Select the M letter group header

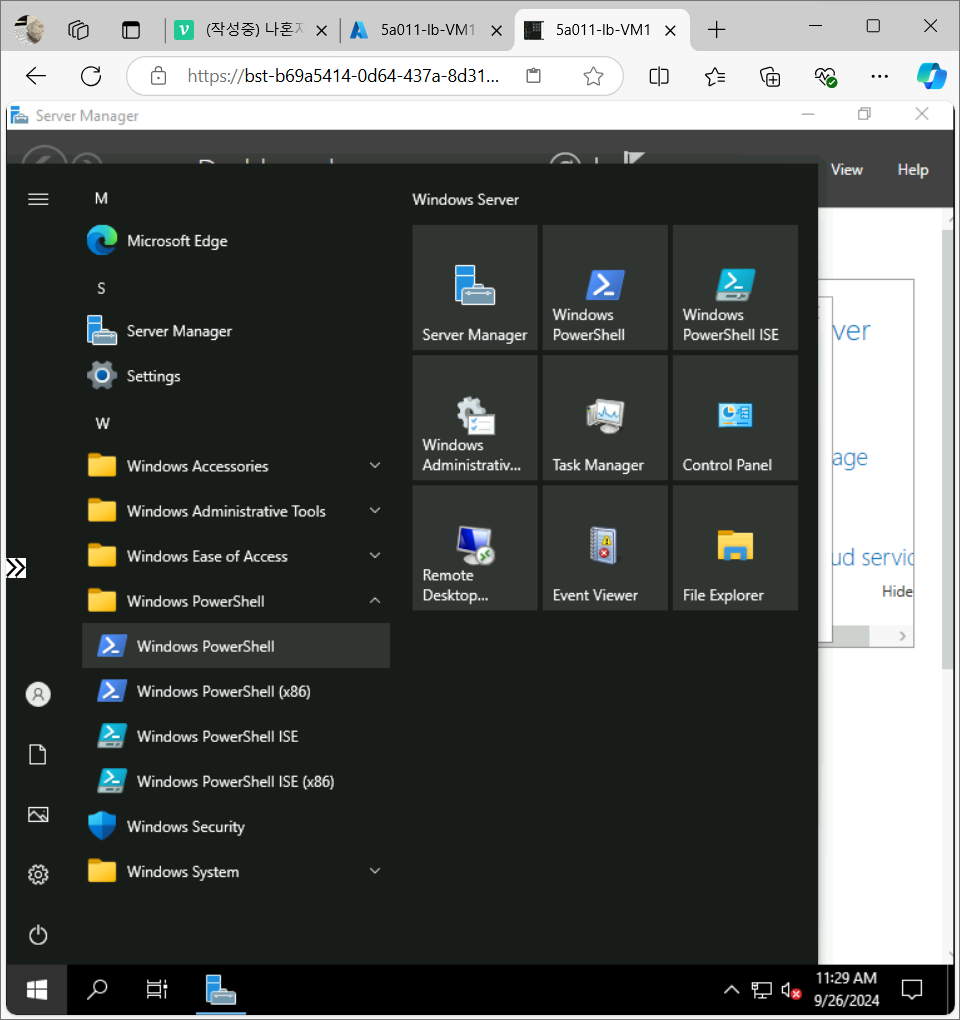[101, 198]
